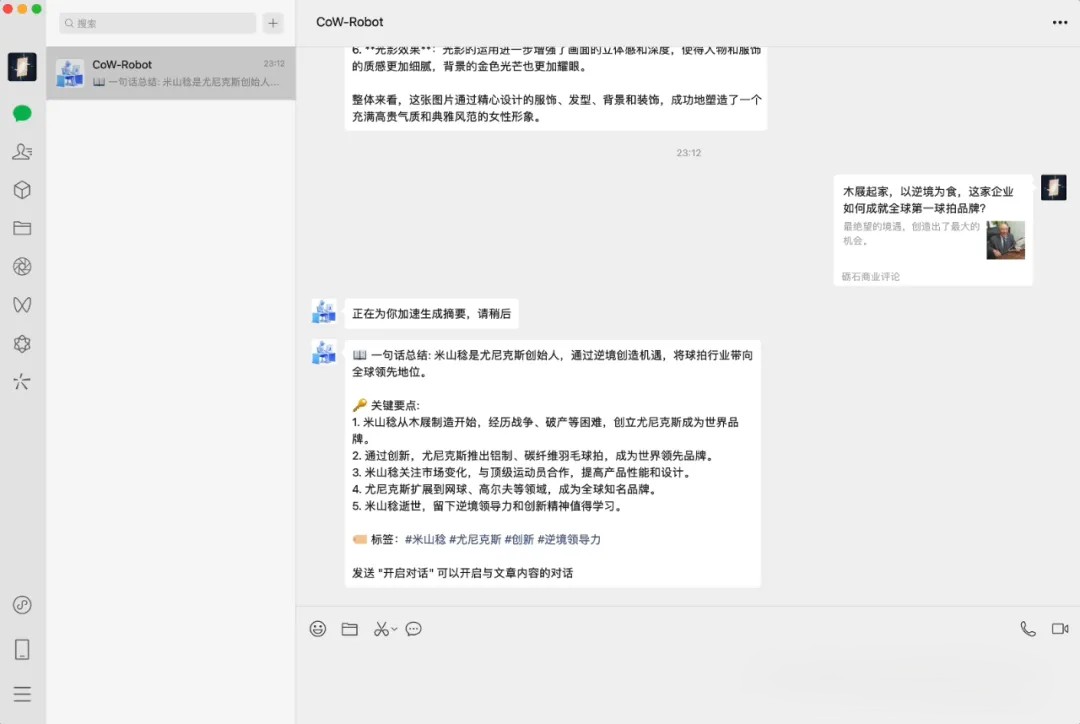This screenshot has width=1080, height=724.
Task: Open the Files folder icon in sidebar
Action: pyautogui.click(x=22, y=228)
